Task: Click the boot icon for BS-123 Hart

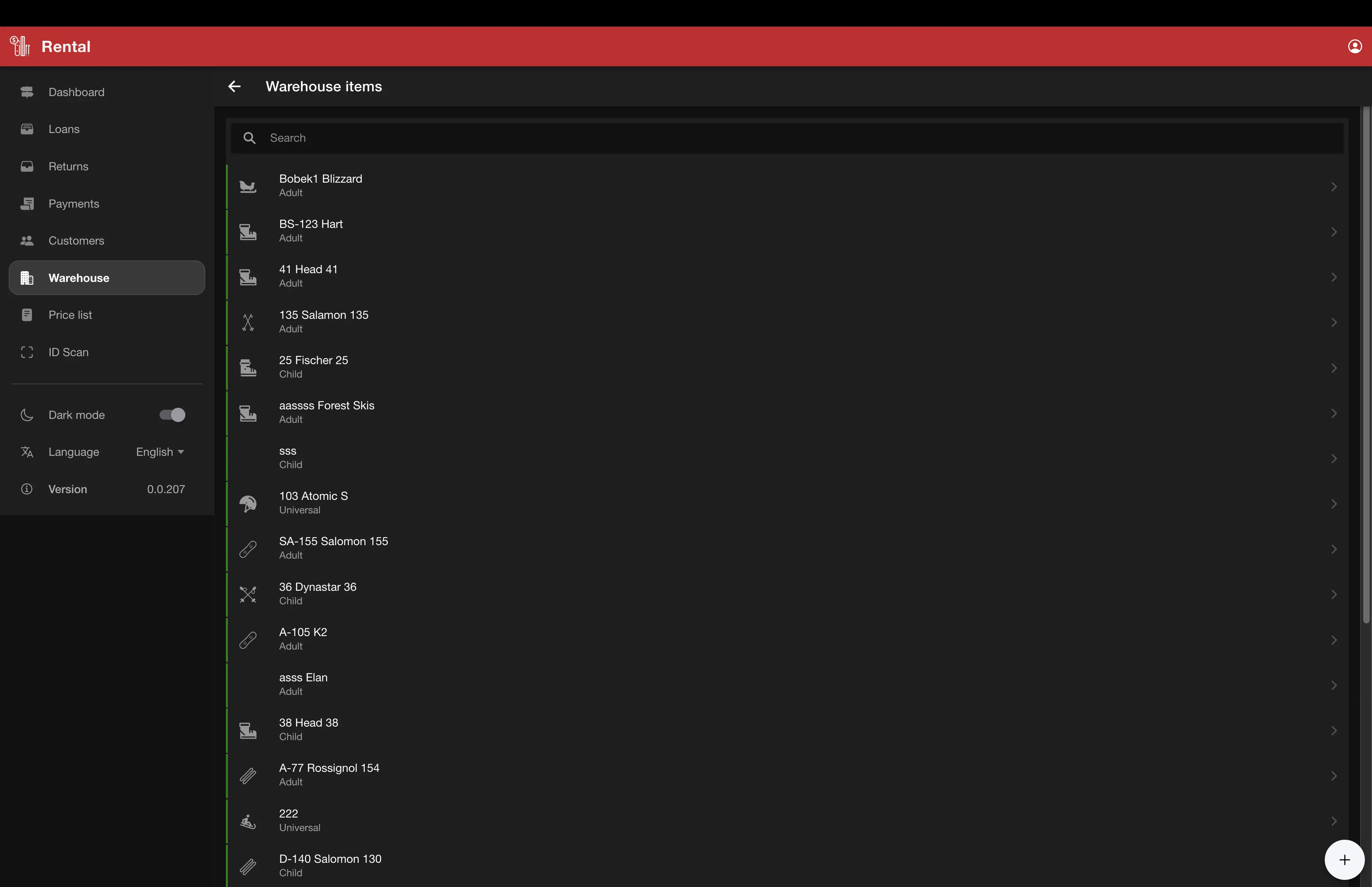Action: [x=248, y=231]
